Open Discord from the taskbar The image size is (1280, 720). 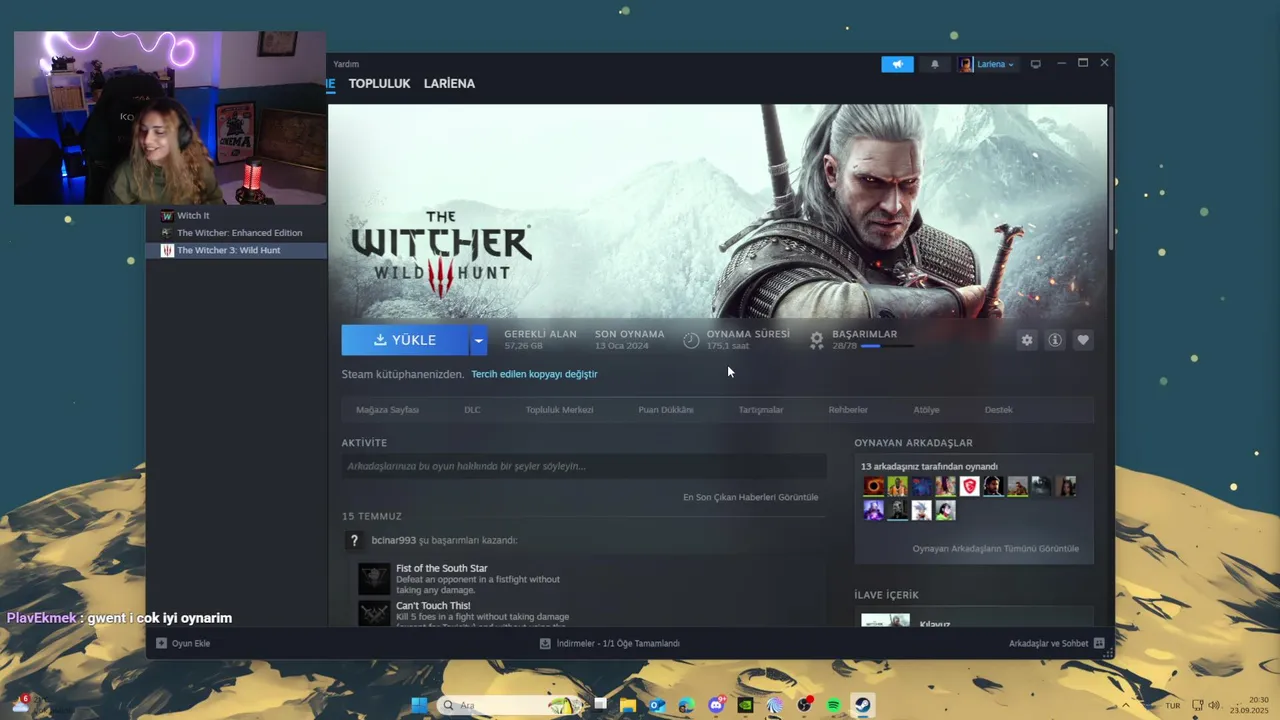click(716, 705)
